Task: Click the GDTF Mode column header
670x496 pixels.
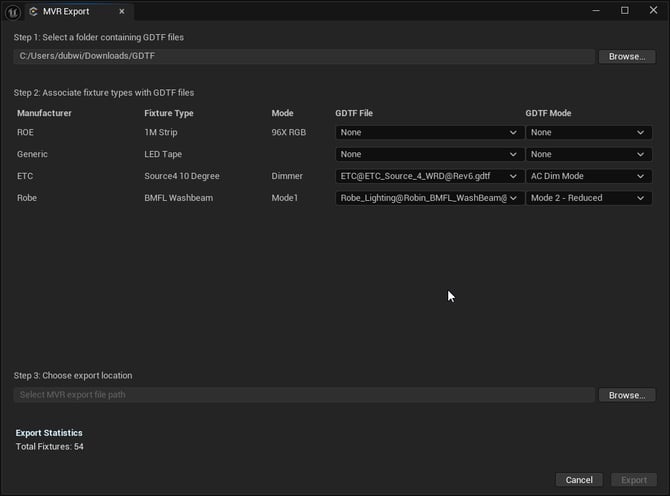Action: click(548, 113)
